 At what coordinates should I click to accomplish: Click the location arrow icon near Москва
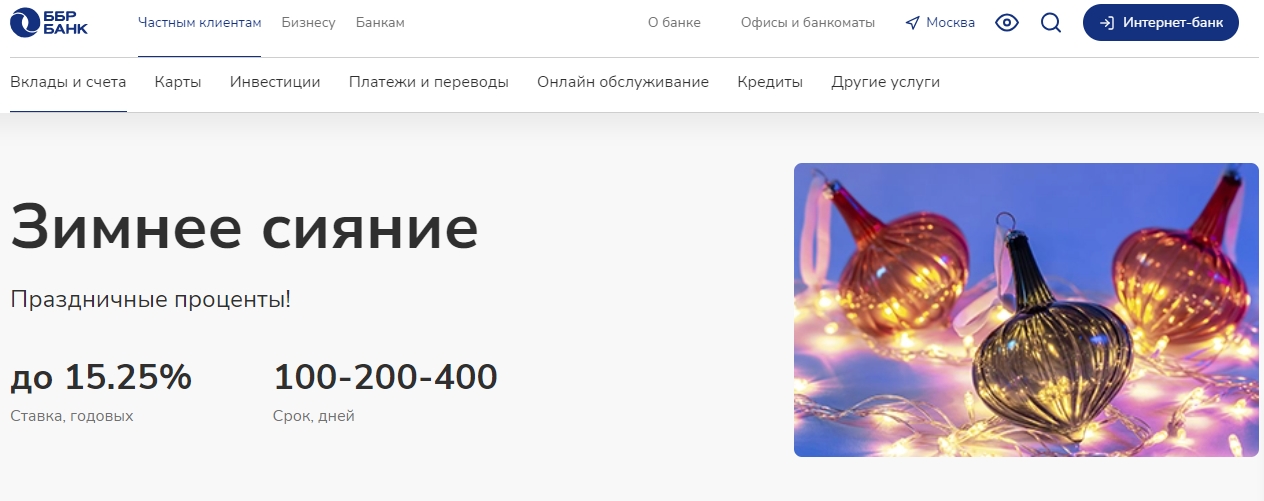click(912, 23)
